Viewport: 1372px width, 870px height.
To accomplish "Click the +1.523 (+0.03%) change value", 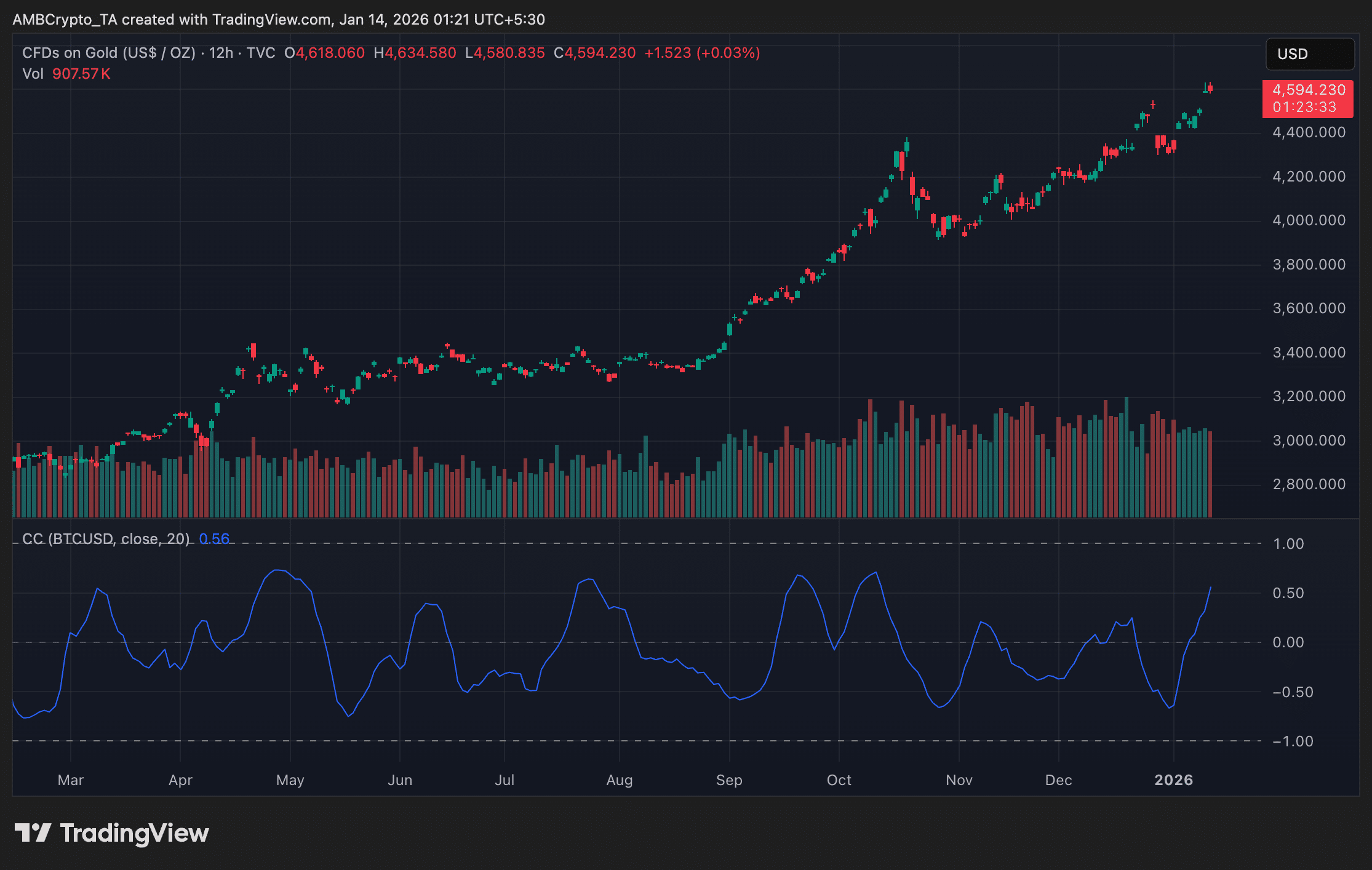I will 702,53.
